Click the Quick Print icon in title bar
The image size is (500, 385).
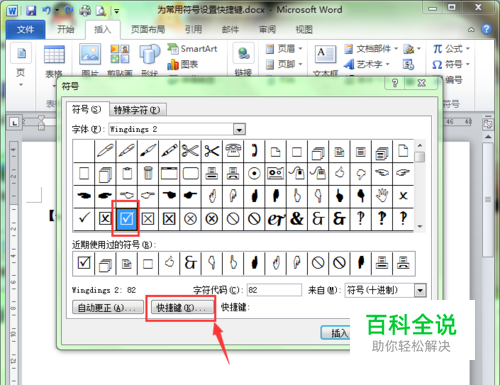85,11
